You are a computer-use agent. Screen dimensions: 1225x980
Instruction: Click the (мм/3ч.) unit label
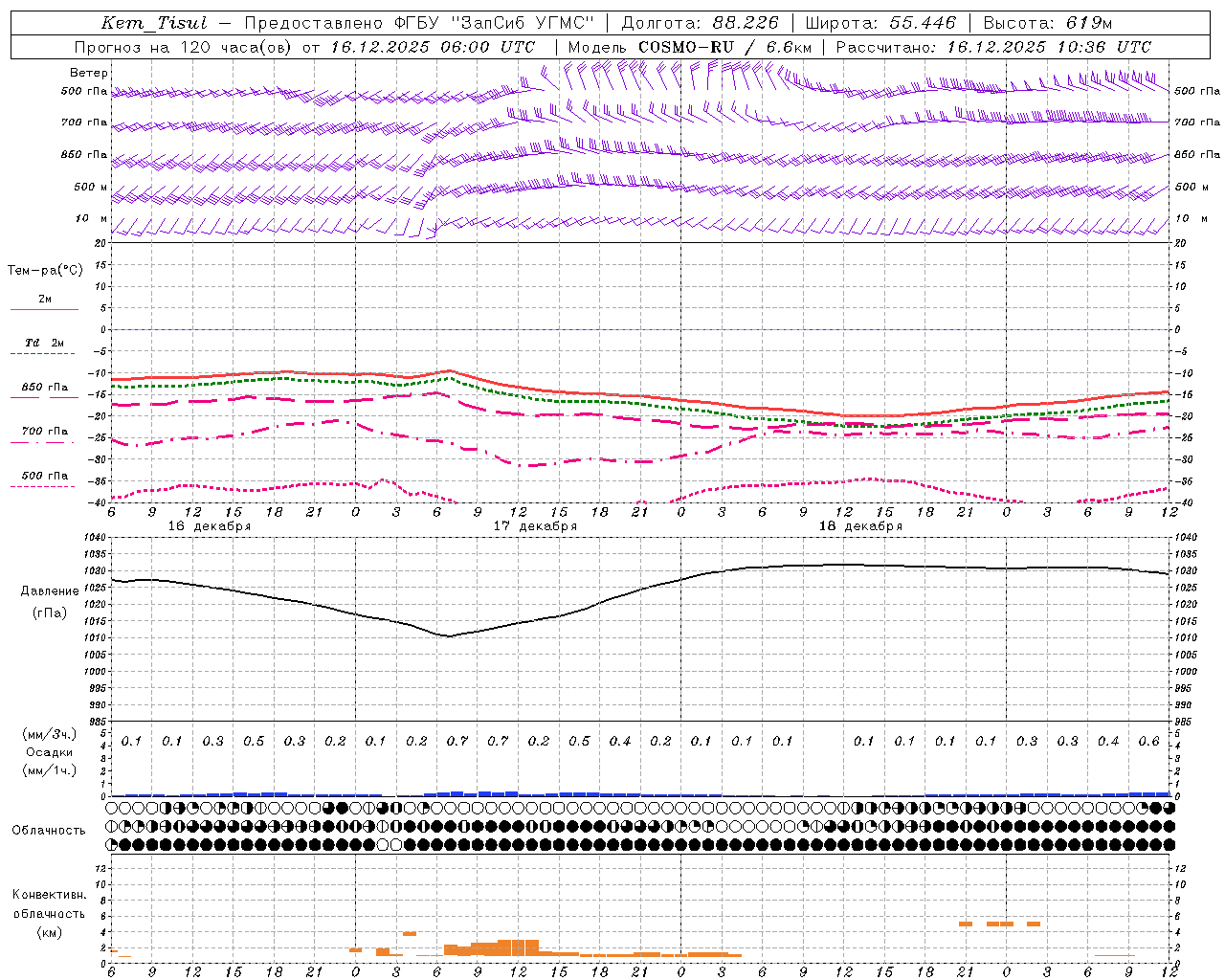[x=50, y=734]
